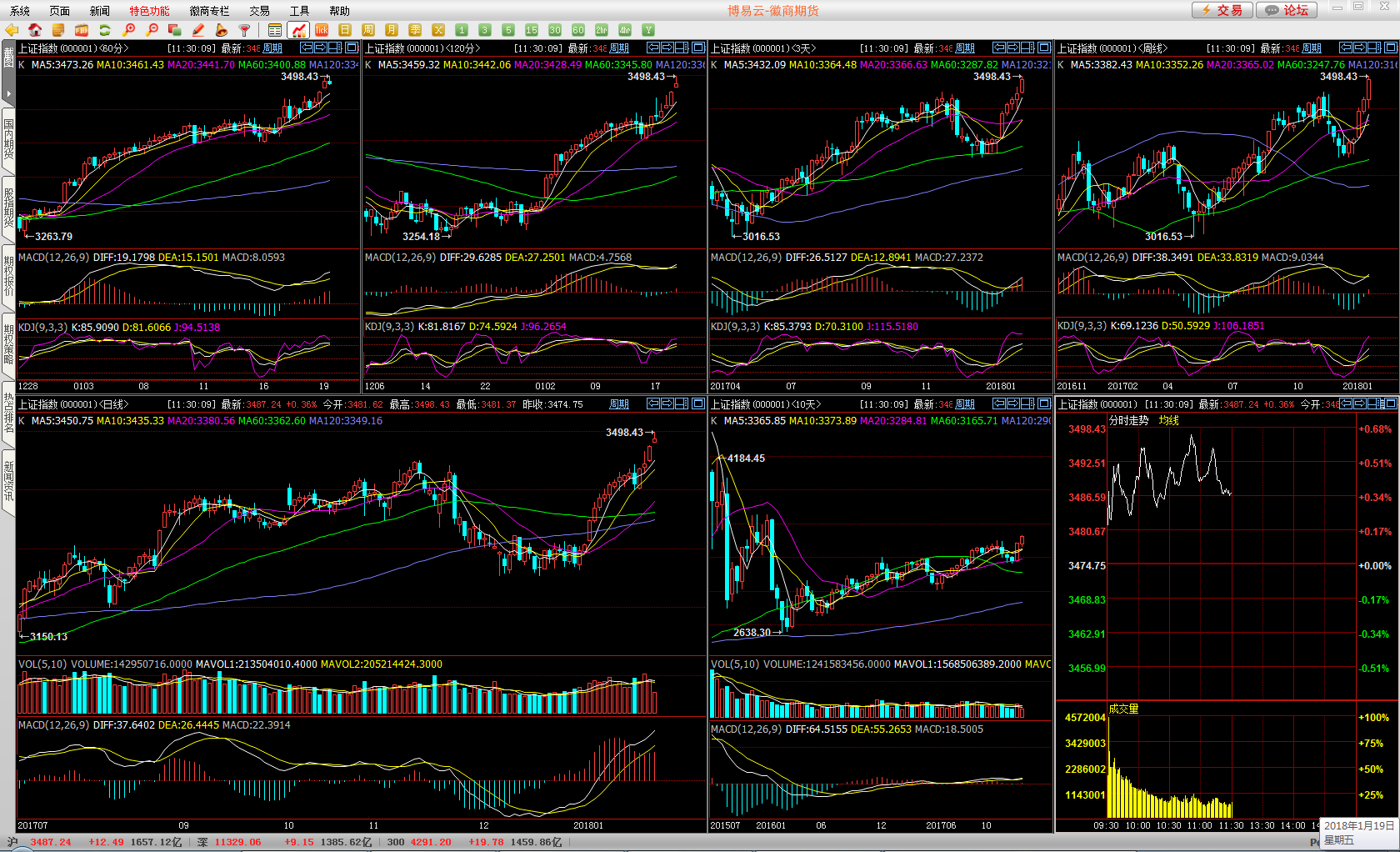Maximize the 60分 chart pane
The height and width of the screenshot is (852, 1400).
click(x=352, y=48)
